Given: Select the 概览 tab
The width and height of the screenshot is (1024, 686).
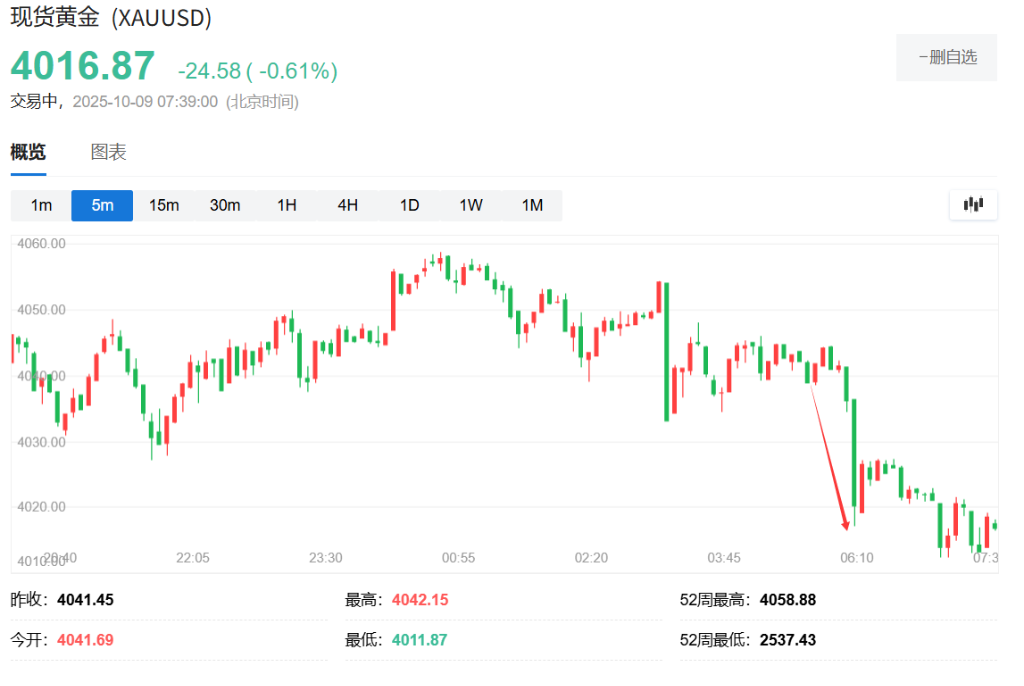Looking at the screenshot, I should click(28, 153).
